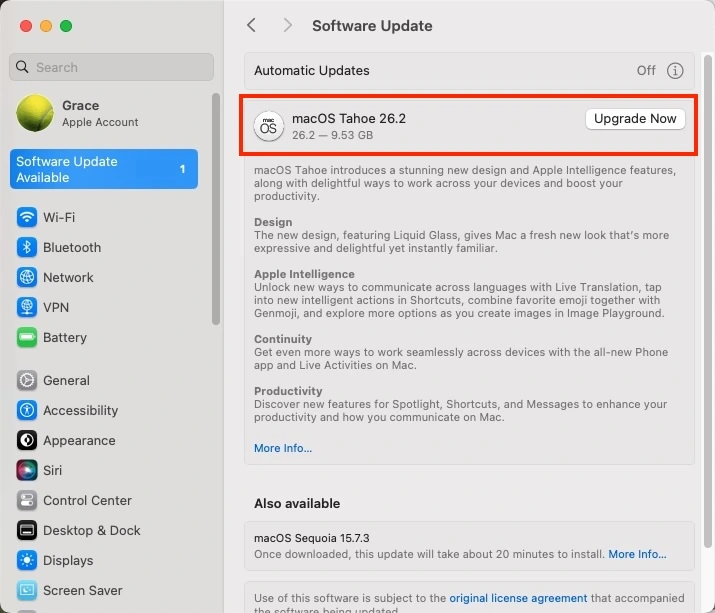This screenshot has width=715, height=613.
Task: Select the Wi-Fi label in sidebar
Action: (x=59, y=217)
